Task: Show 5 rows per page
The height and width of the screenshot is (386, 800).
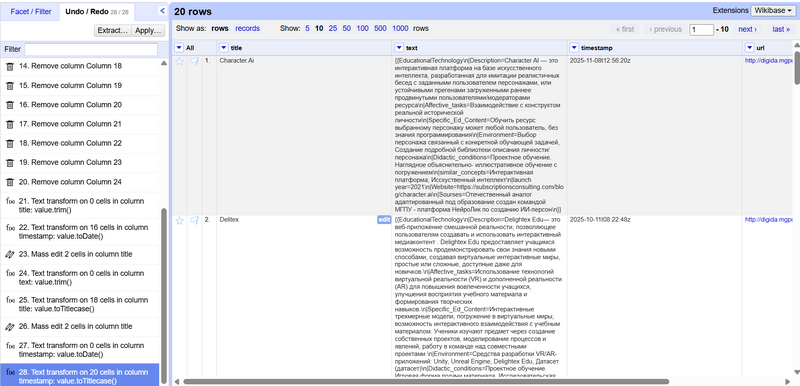Action: click(308, 29)
